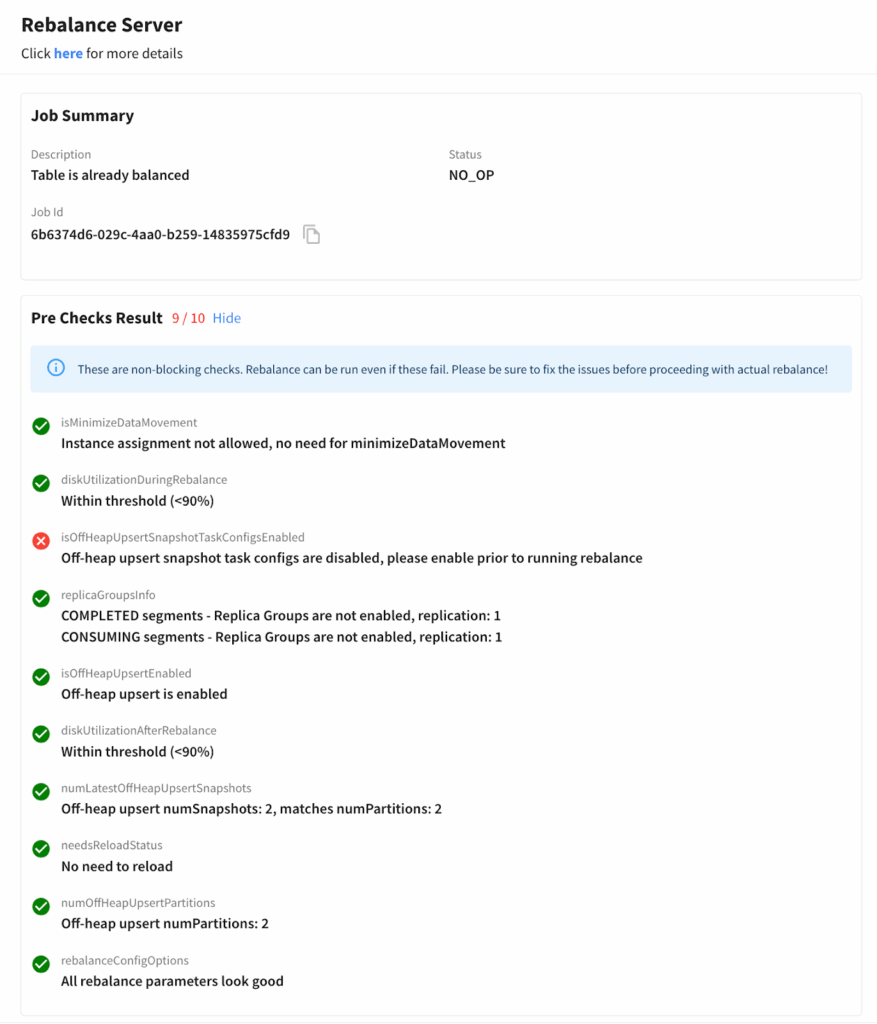Click the info icon in blue banner
877x1024 pixels.
point(56,369)
